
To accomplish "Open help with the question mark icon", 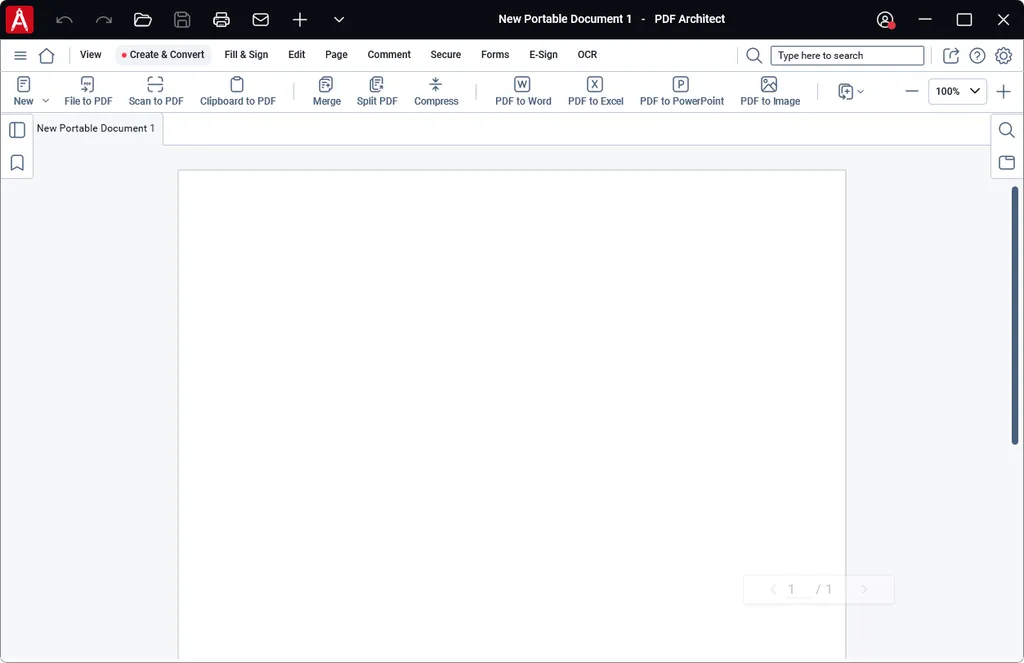I will (977, 56).
